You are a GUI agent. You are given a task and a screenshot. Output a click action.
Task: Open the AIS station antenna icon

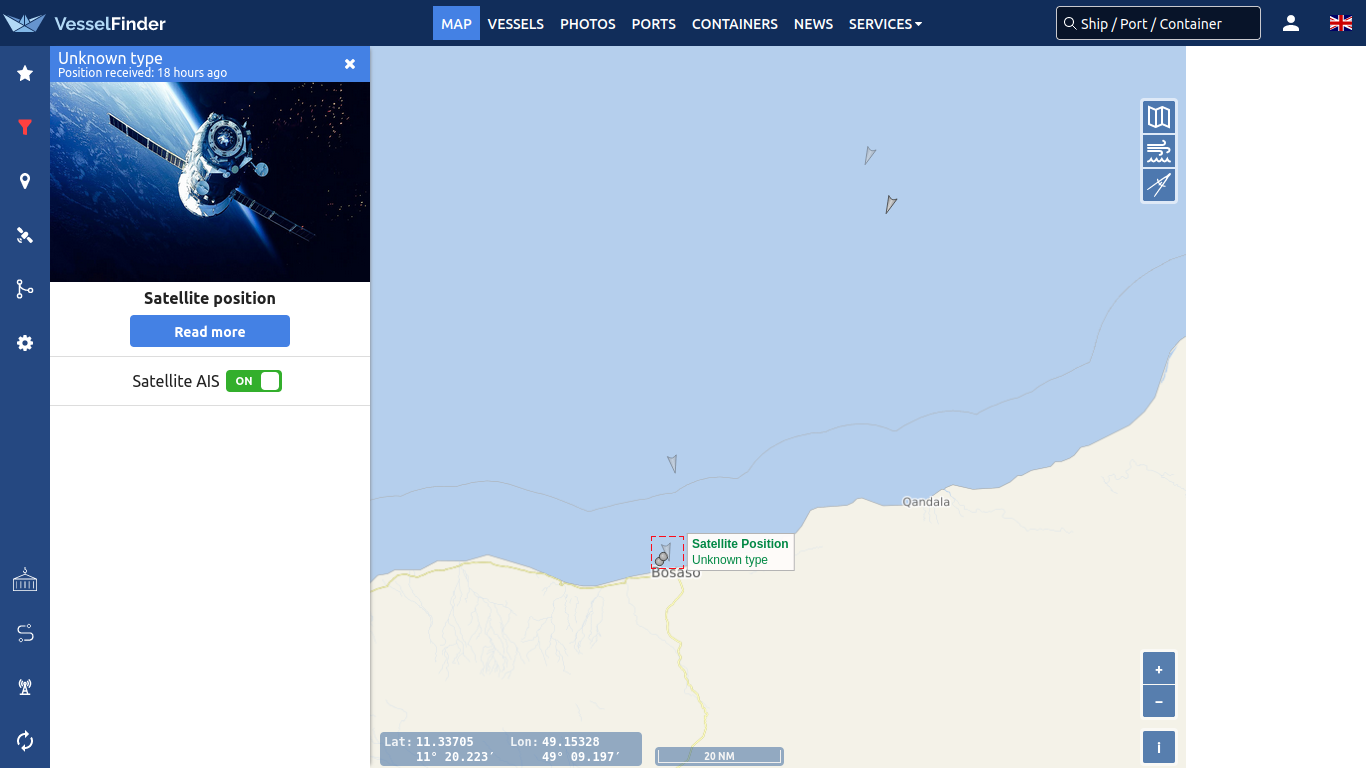[x=25, y=687]
